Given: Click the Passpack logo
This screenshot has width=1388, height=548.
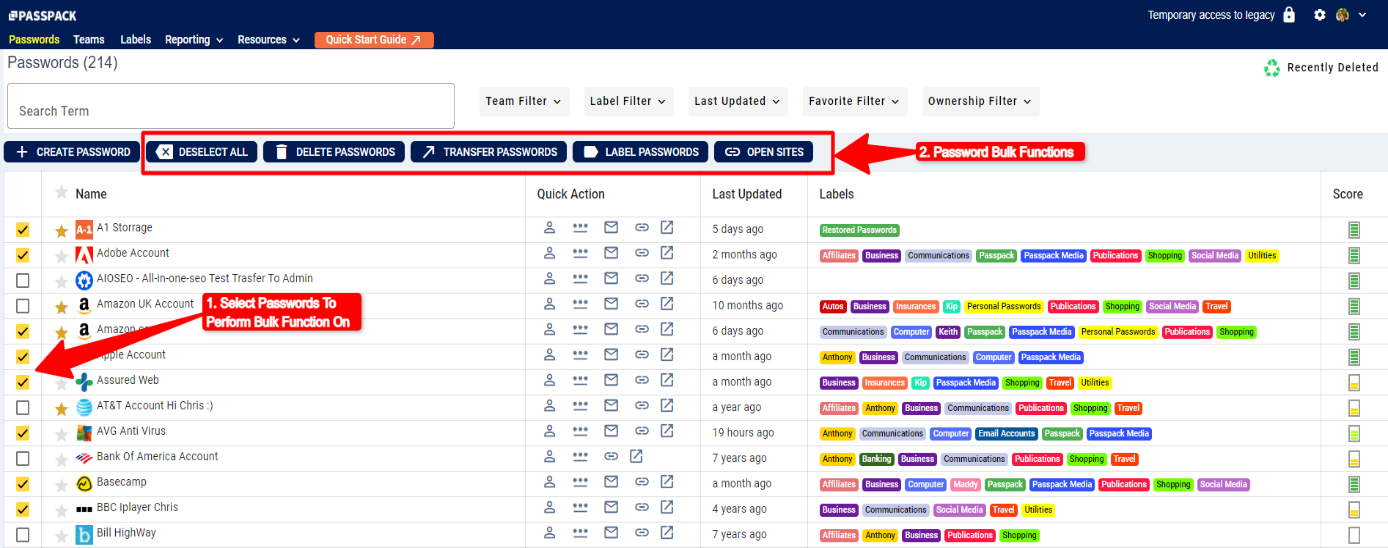Looking at the screenshot, I should [x=42, y=15].
